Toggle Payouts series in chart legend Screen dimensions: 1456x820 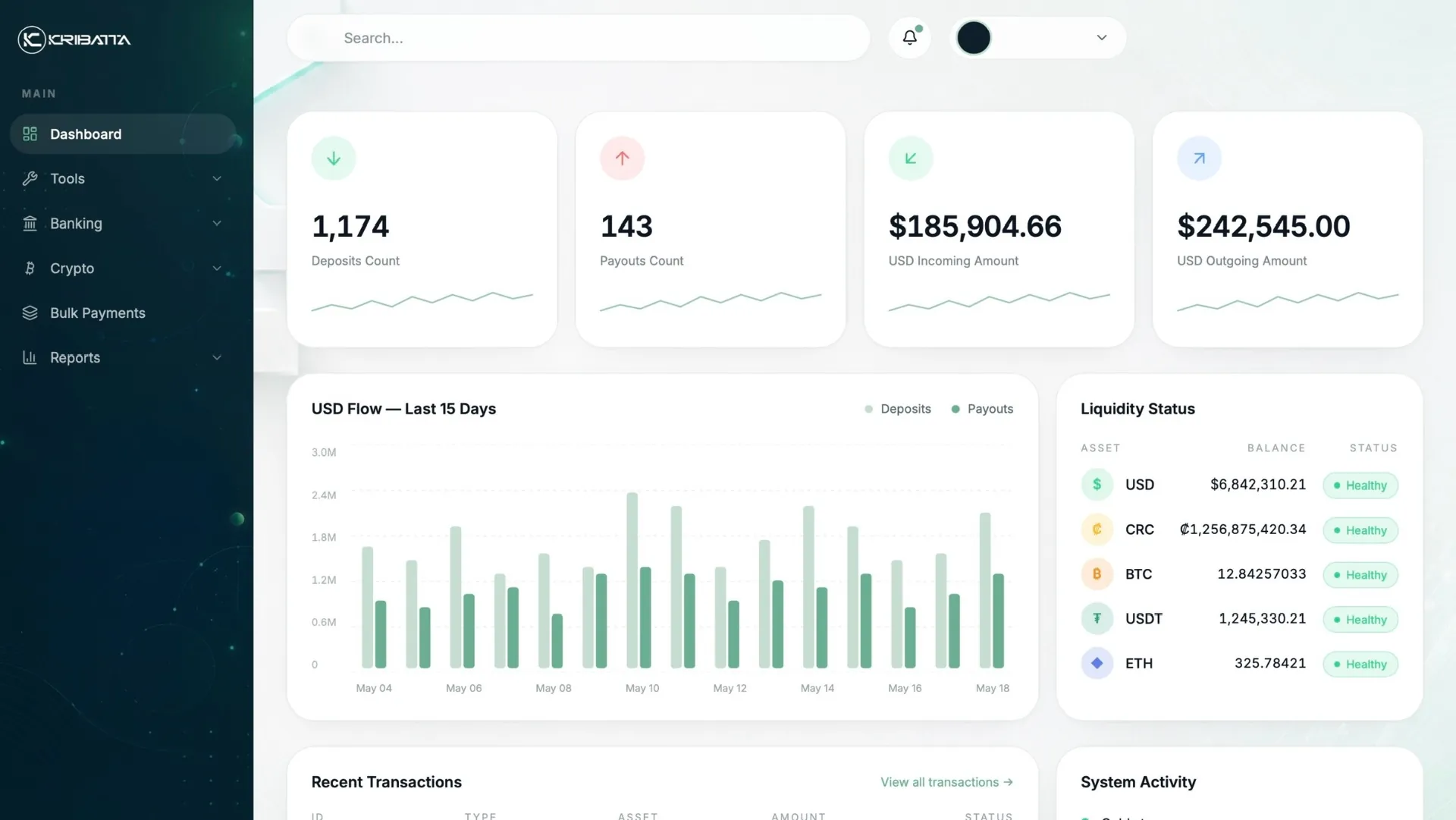982,409
